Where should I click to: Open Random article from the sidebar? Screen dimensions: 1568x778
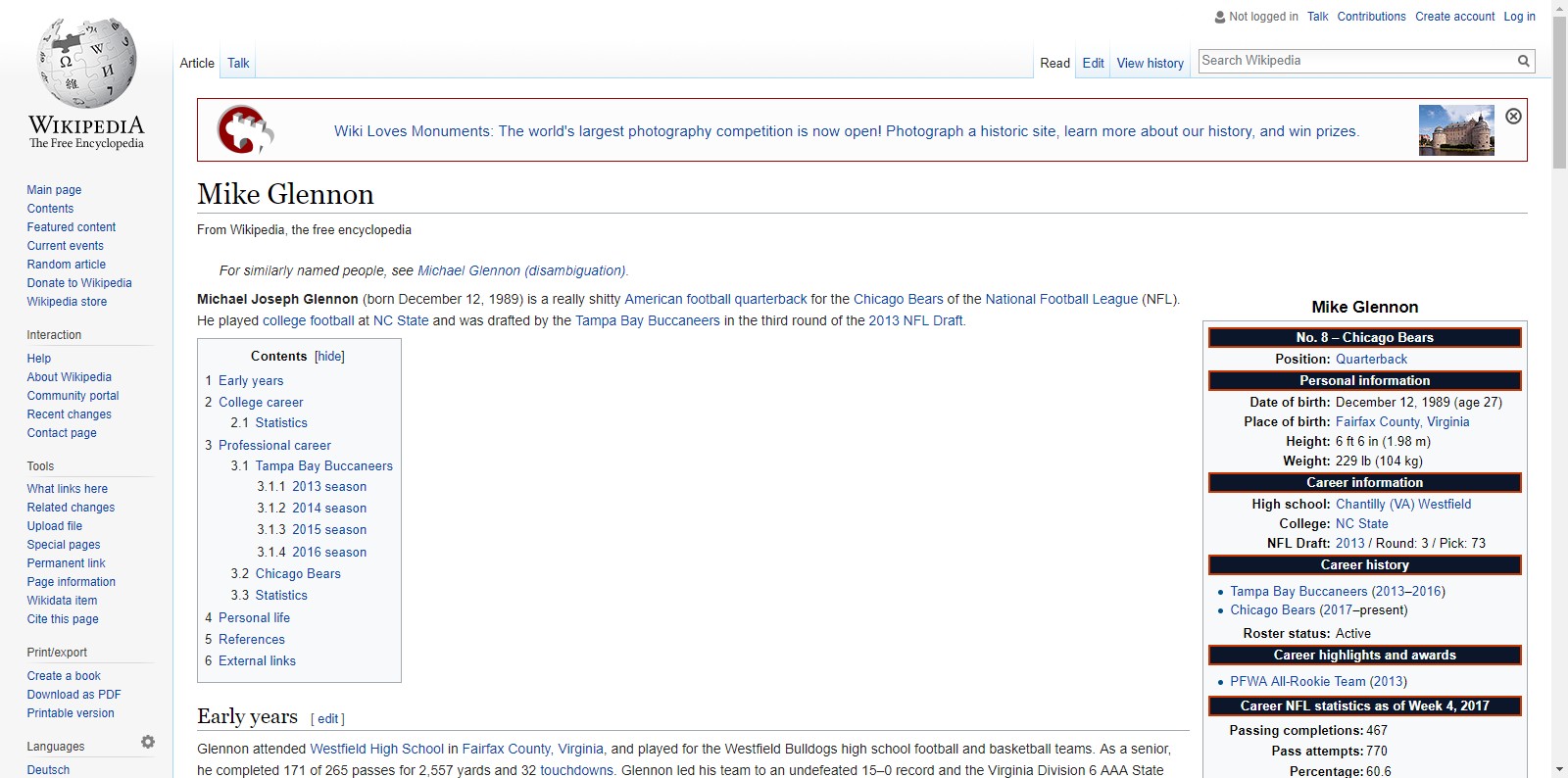(66, 265)
